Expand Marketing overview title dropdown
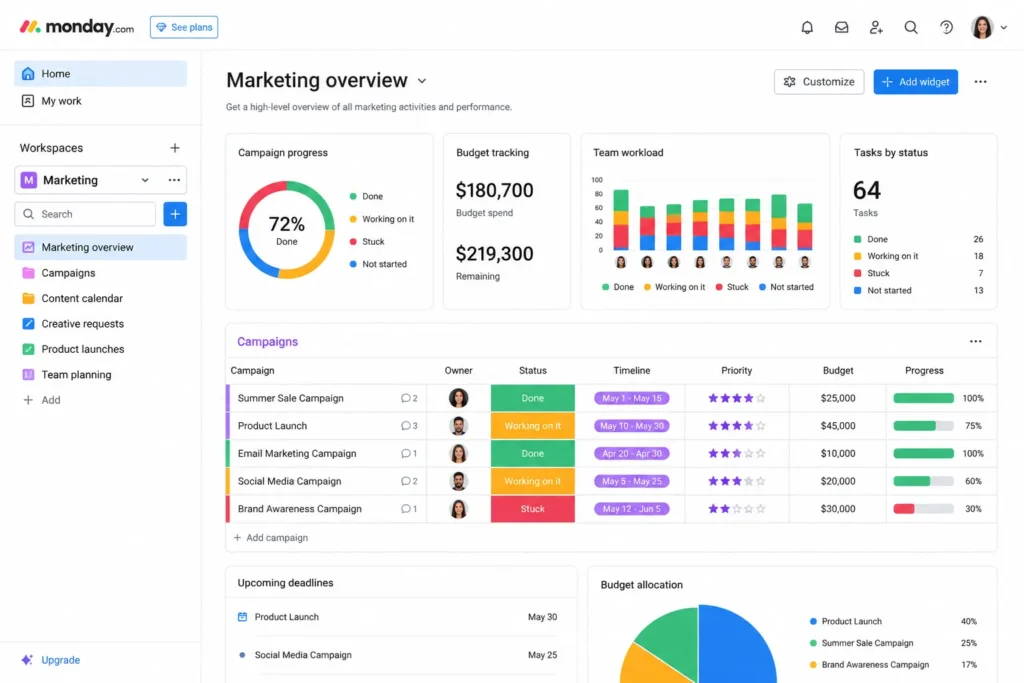The width and height of the screenshot is (1024, 683). tap(422, 81)
